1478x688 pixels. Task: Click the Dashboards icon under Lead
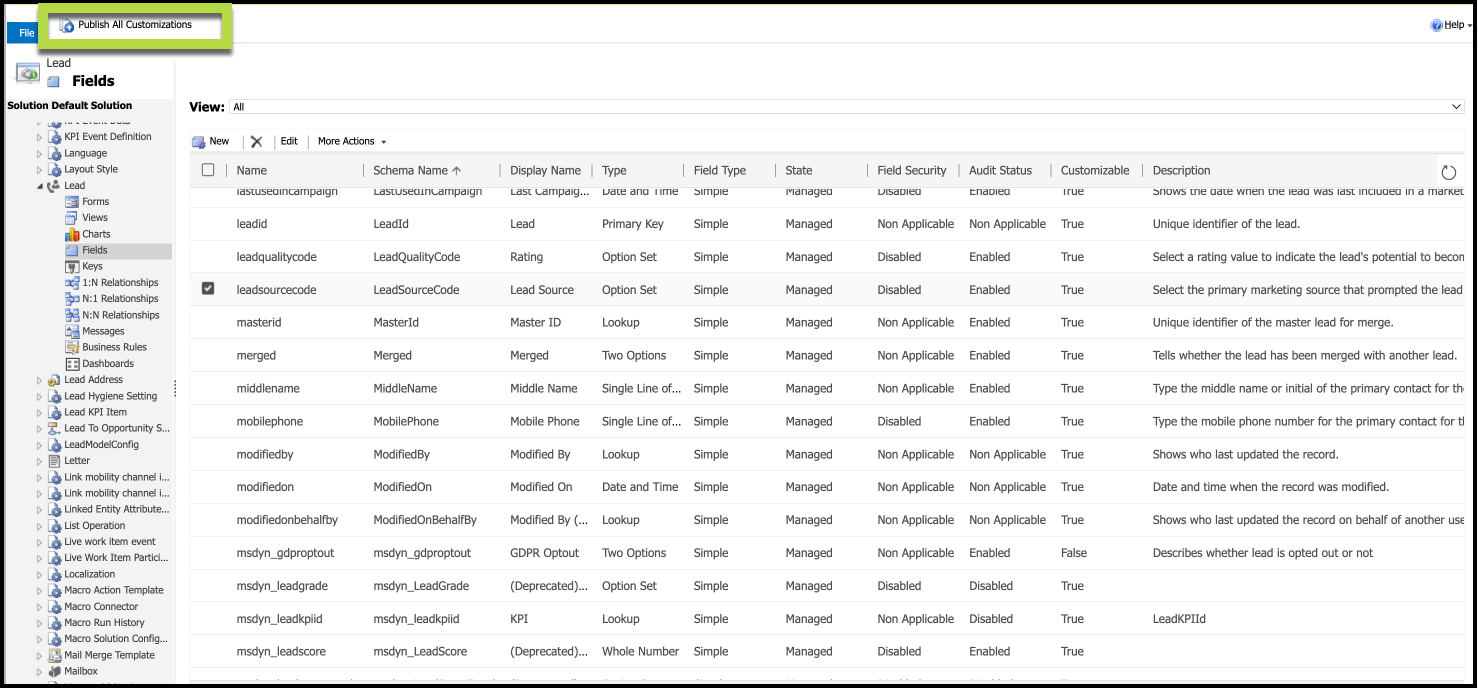(x=72, y=364)
